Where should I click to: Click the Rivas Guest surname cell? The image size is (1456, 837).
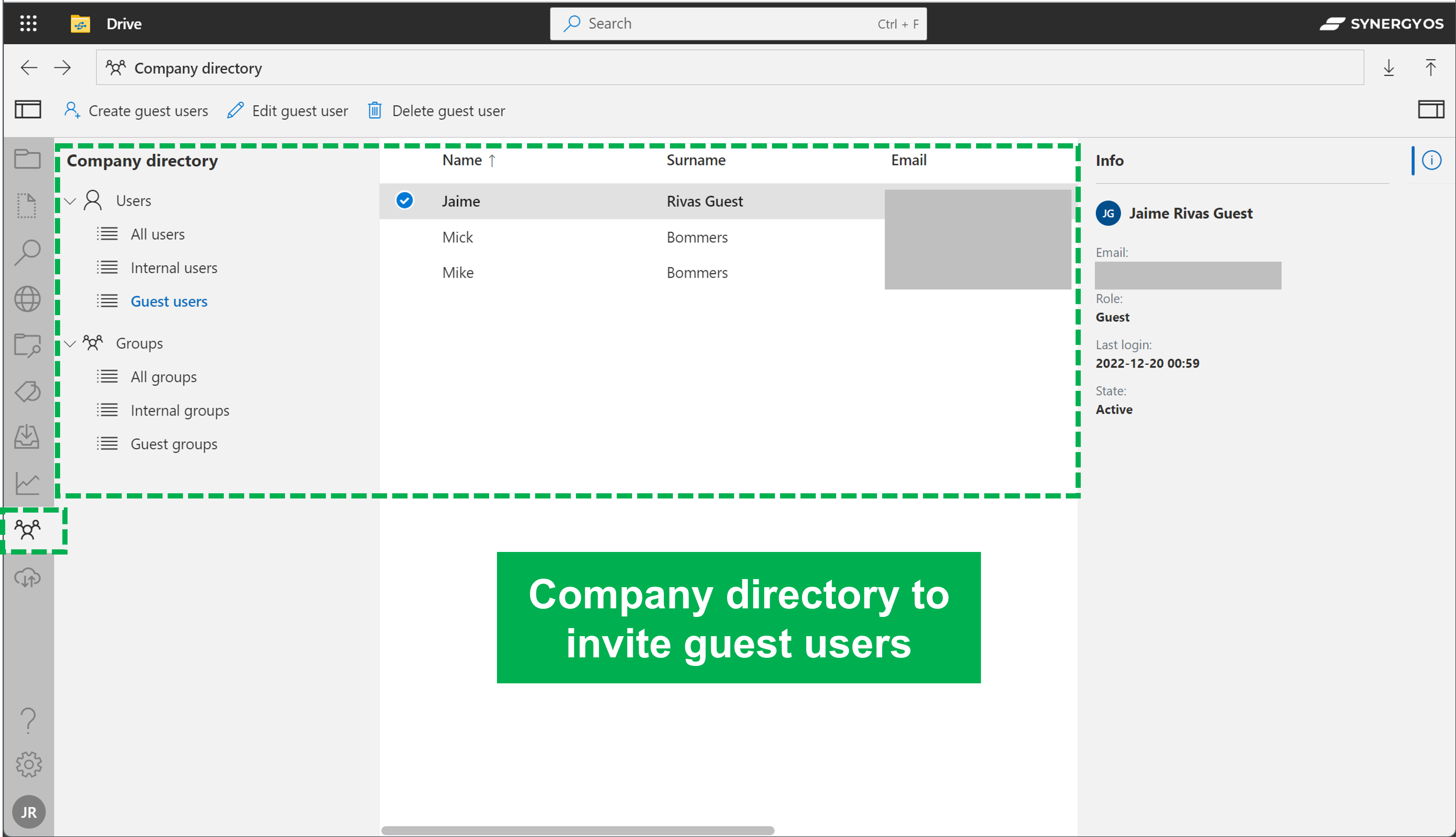(704, 201)
